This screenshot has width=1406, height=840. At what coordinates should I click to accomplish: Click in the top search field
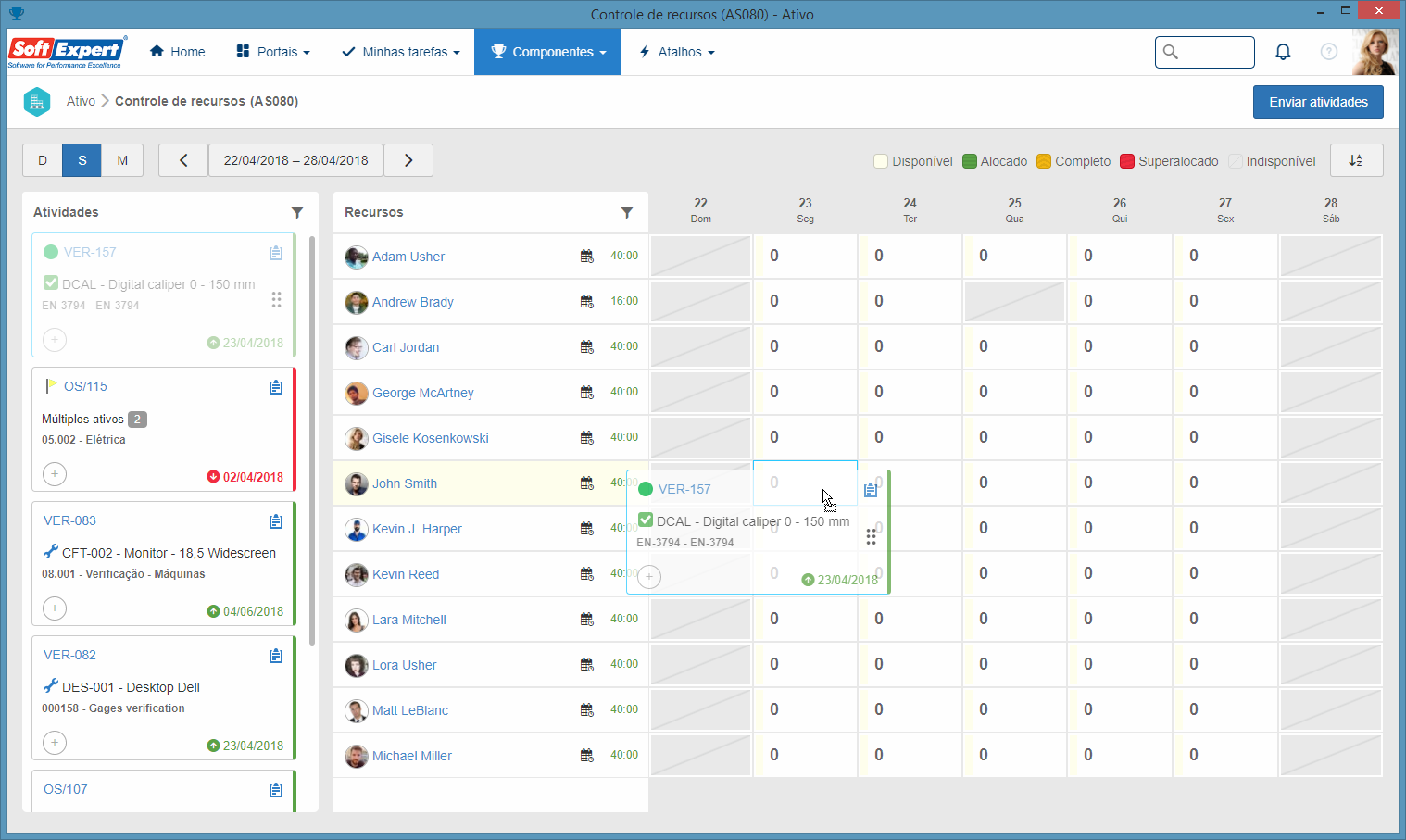pos(1205,52)
